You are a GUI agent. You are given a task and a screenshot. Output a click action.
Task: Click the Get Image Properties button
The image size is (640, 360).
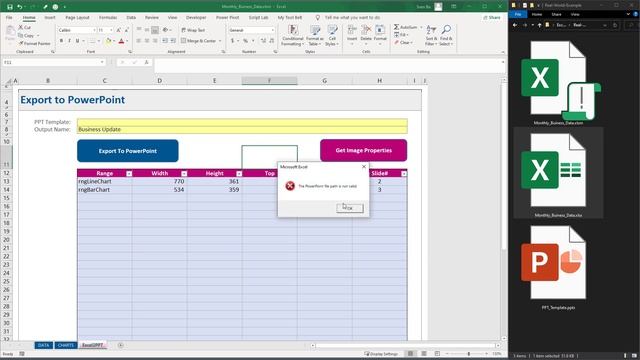(364, 150)
